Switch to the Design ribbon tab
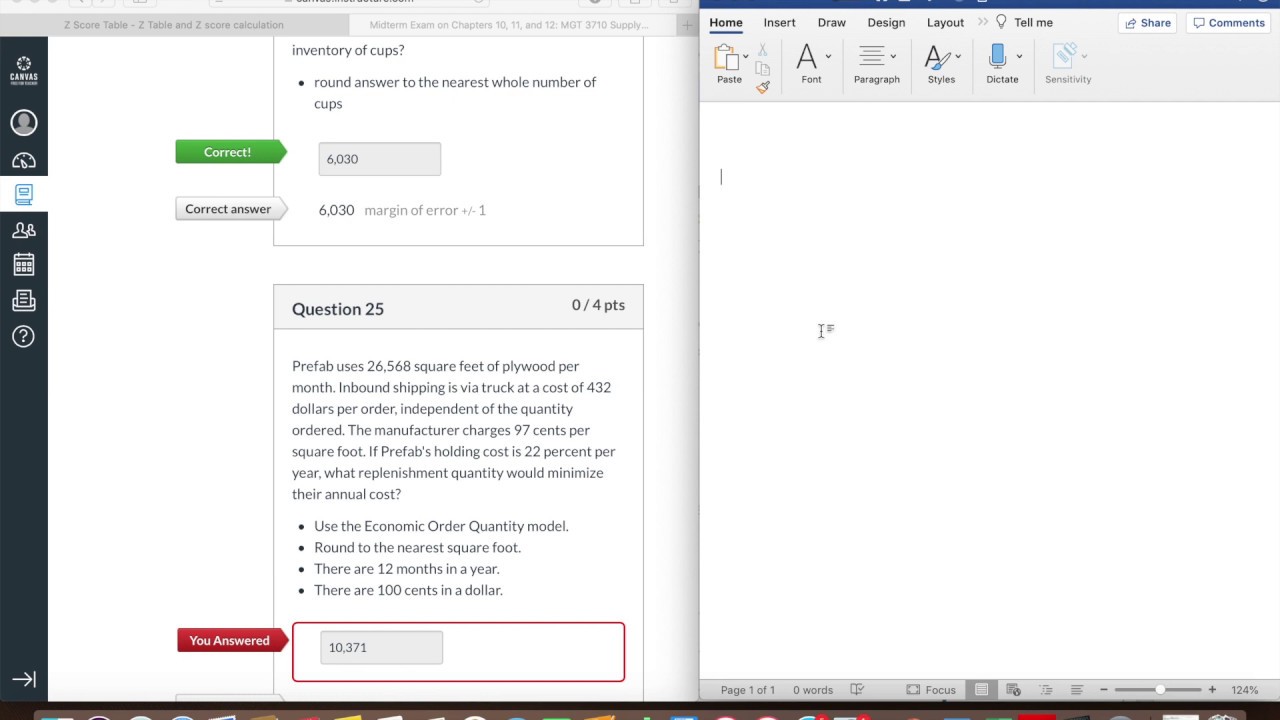 886,23
